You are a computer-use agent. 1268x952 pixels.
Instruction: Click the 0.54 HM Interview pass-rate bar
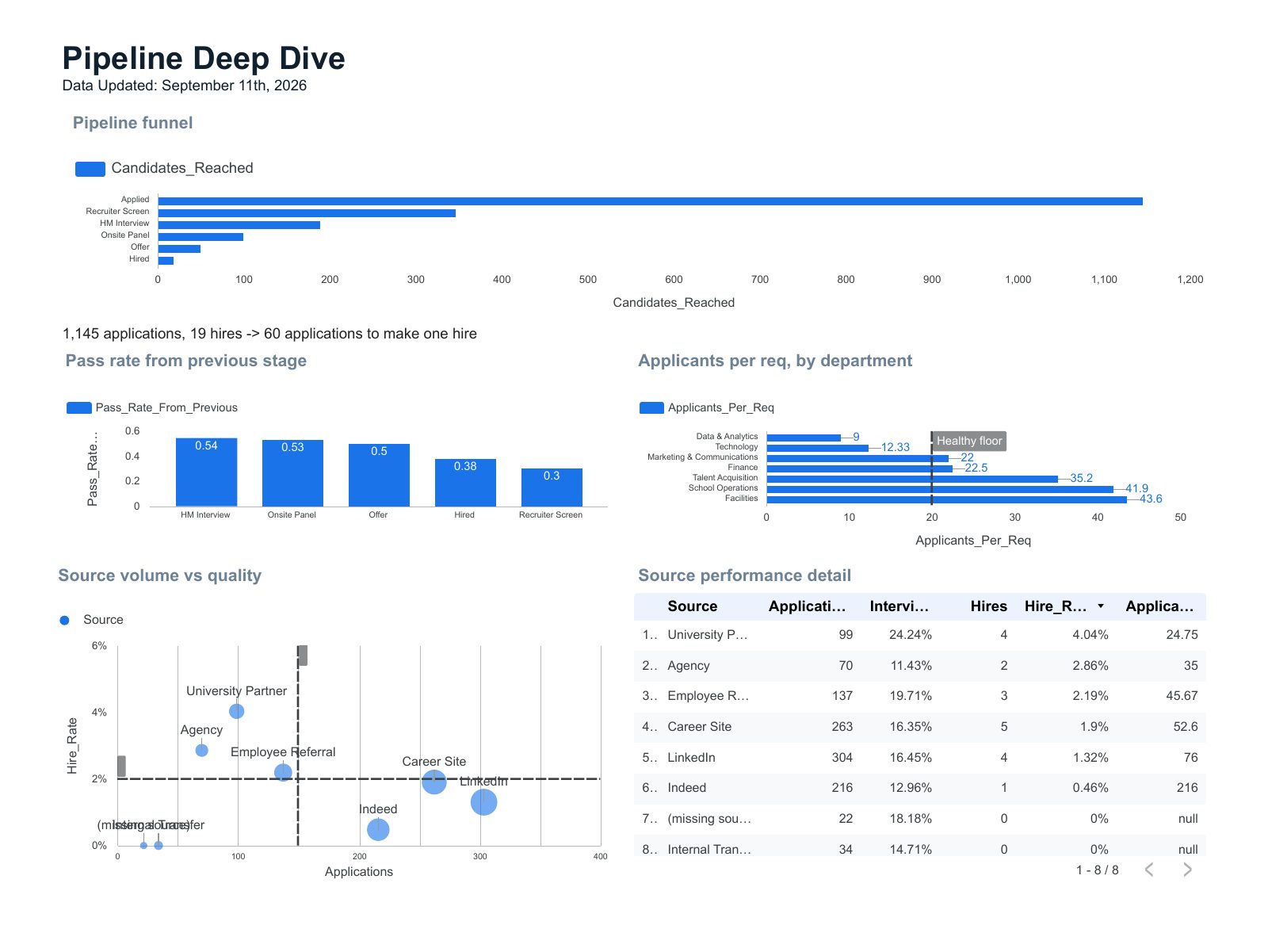tap(206, 472)
